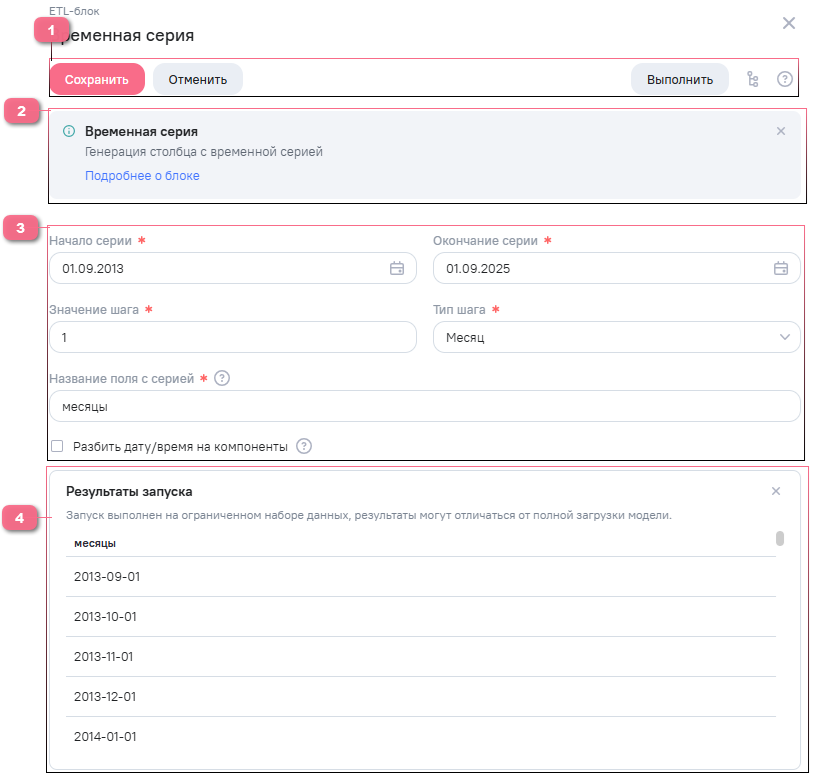This screenshot has height=777, width=813.
Task: Click the Отменить button
Action: pos(197,79)
